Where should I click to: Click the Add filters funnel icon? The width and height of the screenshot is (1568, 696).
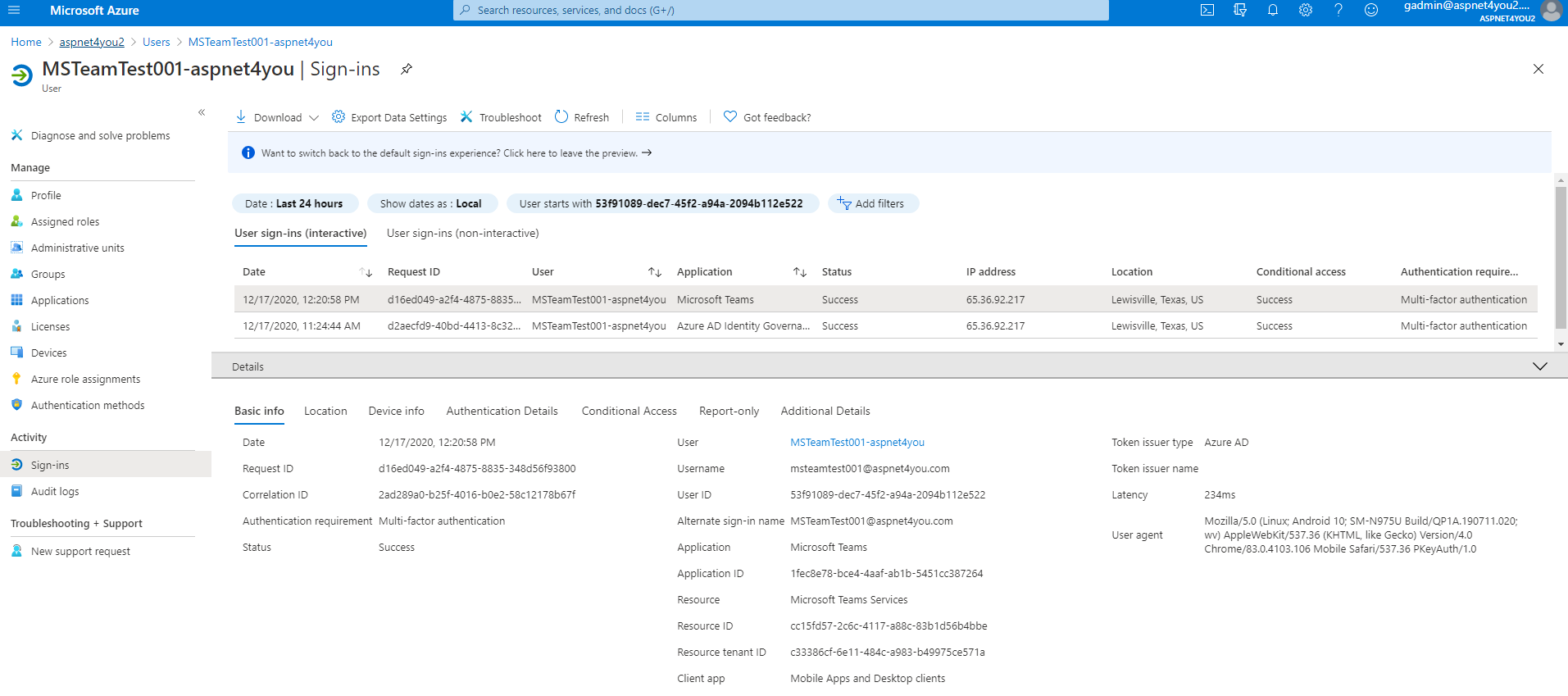(x=844, y=203)
